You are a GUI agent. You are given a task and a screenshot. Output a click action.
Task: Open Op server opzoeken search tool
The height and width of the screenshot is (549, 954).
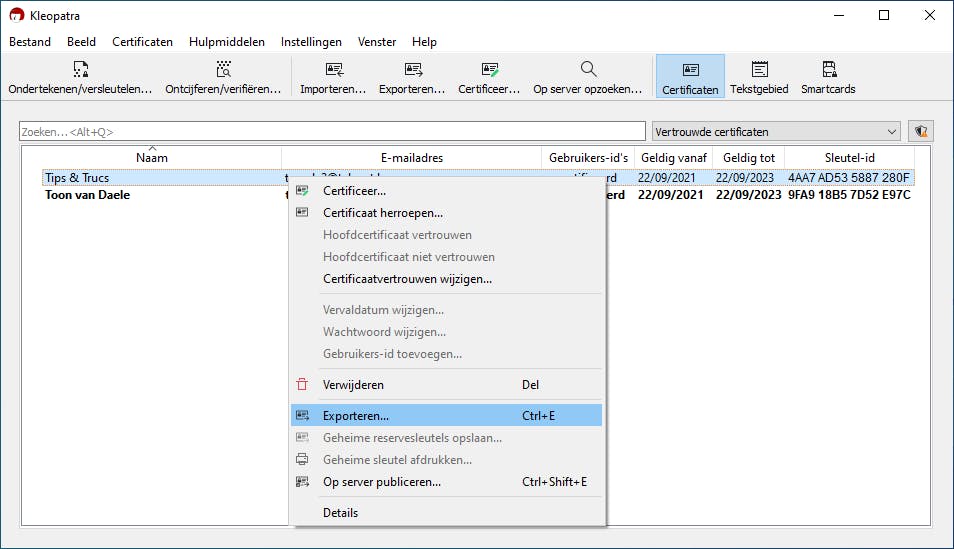[x=588, y=77]
